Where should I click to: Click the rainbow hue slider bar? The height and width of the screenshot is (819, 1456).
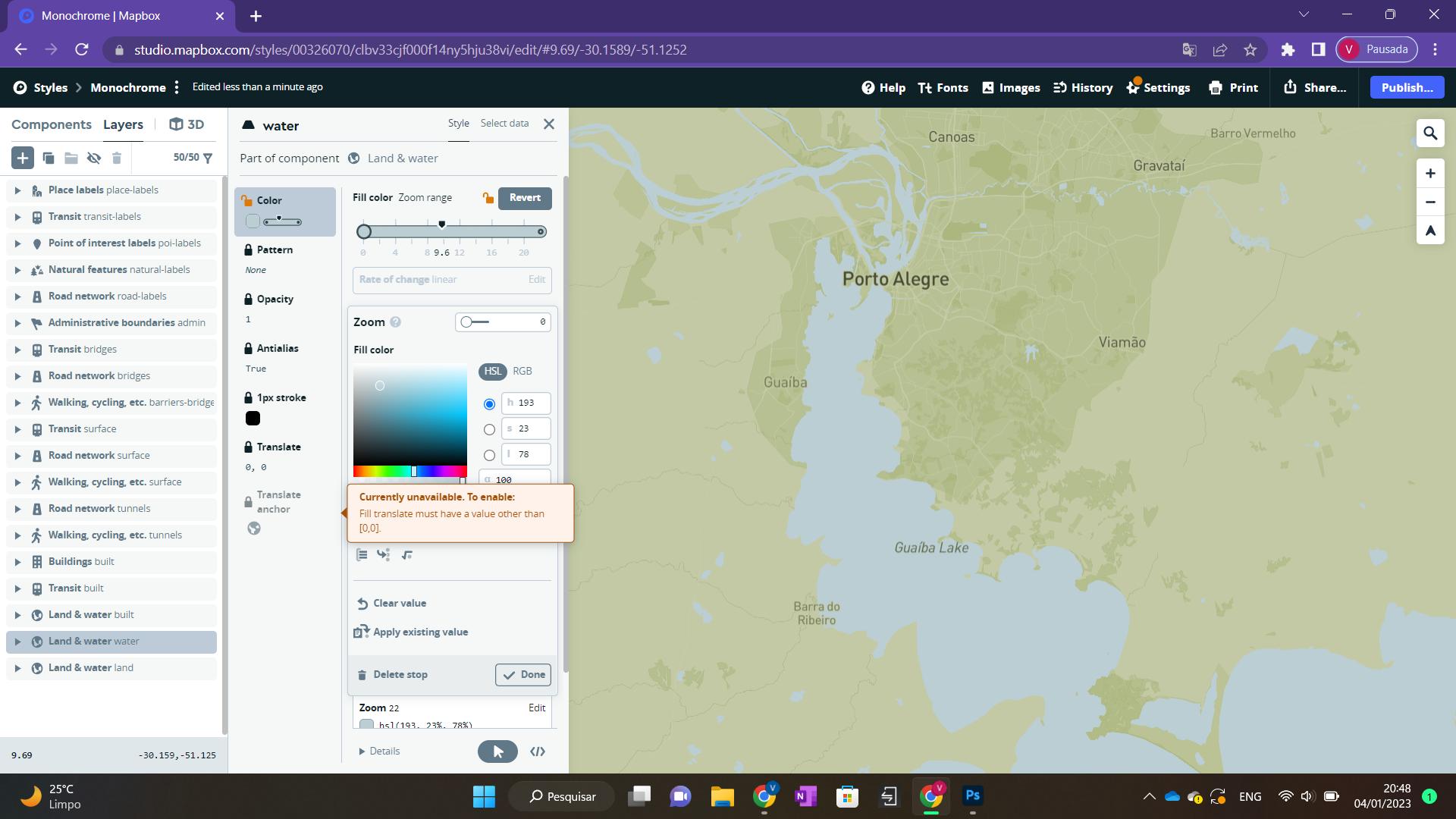pyautogui.click(x=409, y=472)
